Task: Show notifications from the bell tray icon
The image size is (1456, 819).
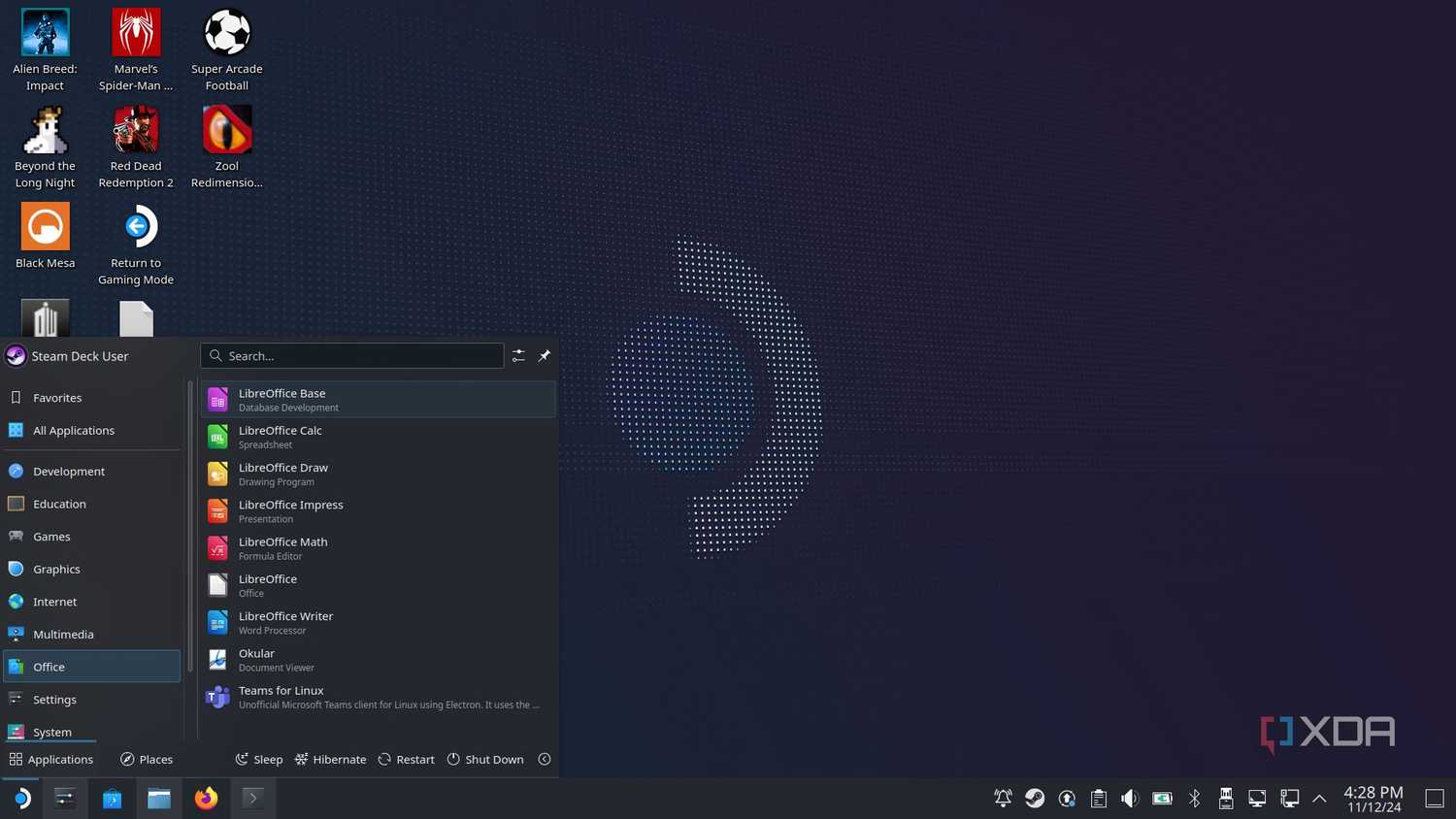Action: tap(1003, 798)
